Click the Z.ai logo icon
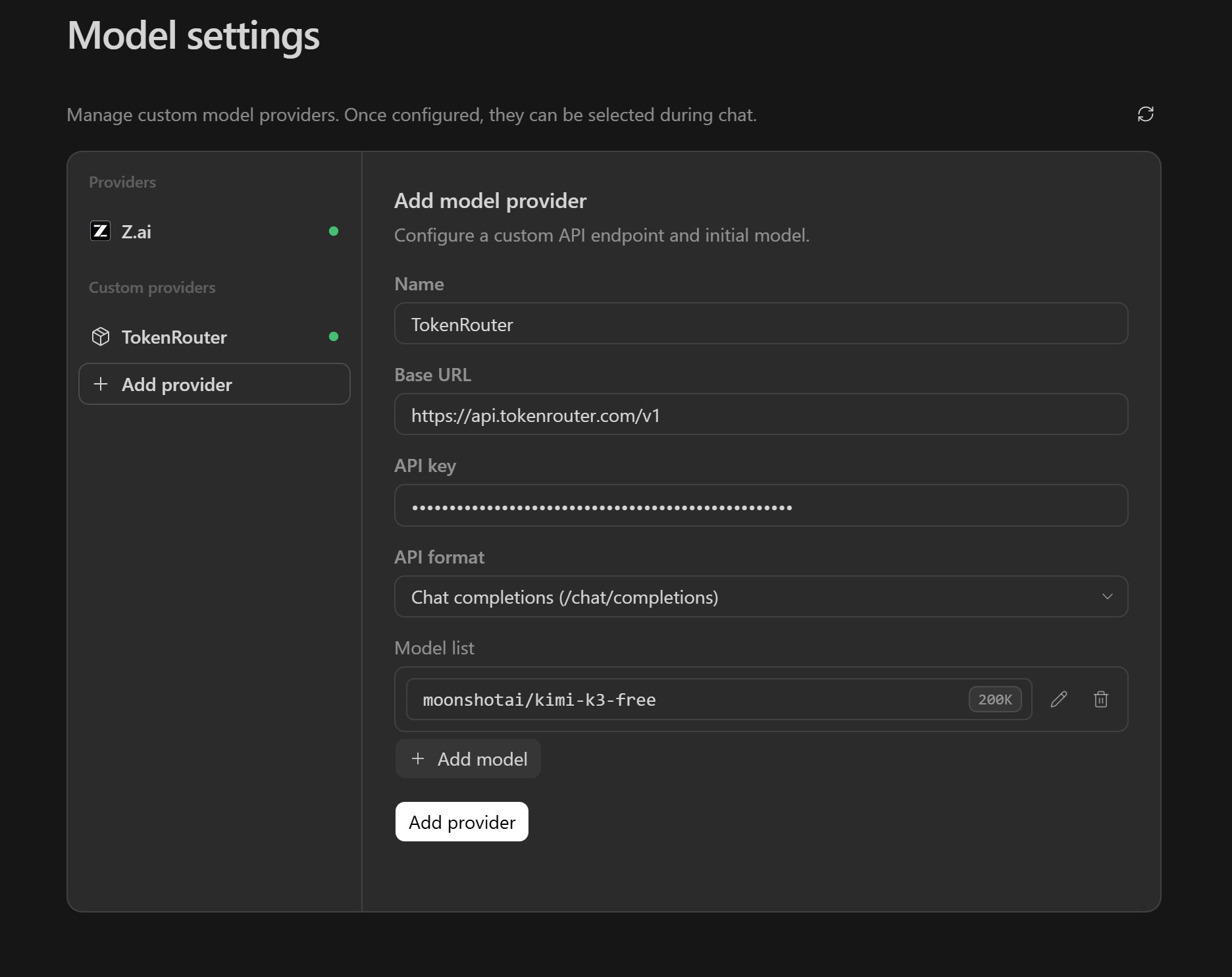Image resolution: width=1232 pixels, height=977 pixels. [x=100, y=231]
